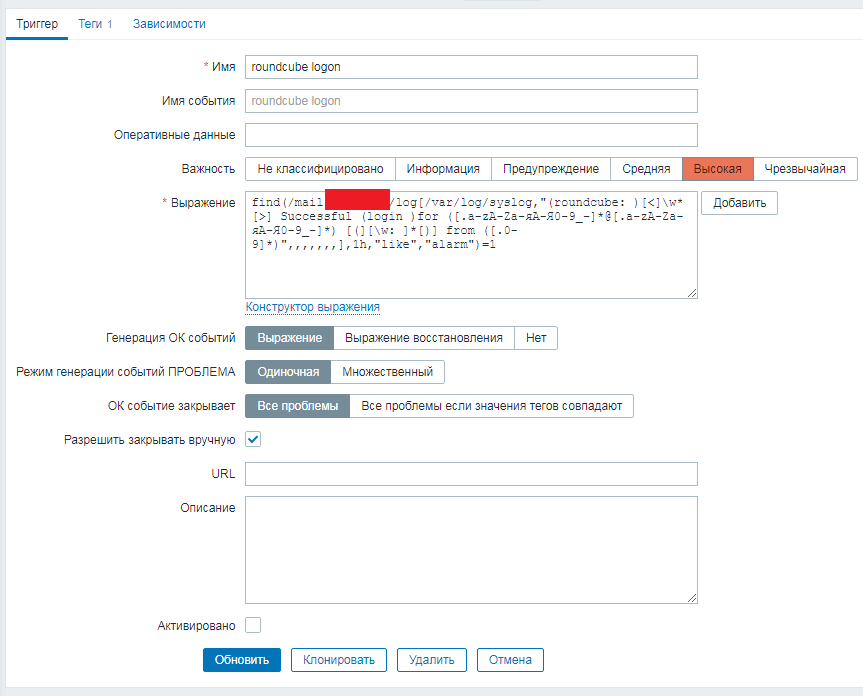Screen dimensions: 863x696
Task: Select Все проблемы если значения тегов совпадают
Action: tap(491, 406)
